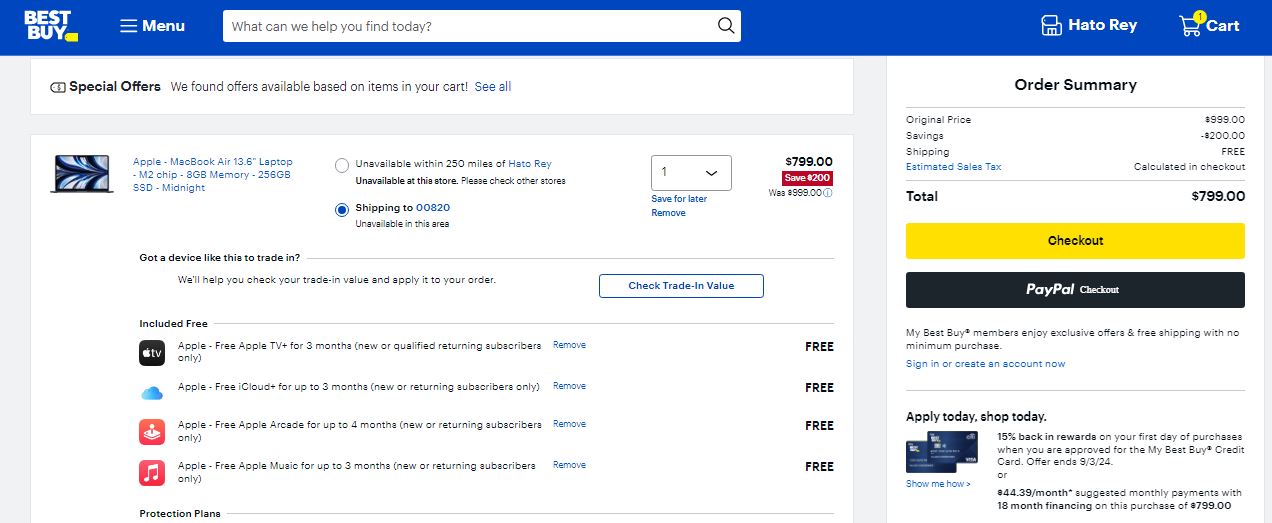The height and width of the screenshot is (523, 1272).
Task: Click the Best Buy credit card image
Action: (x=941, y=452)
